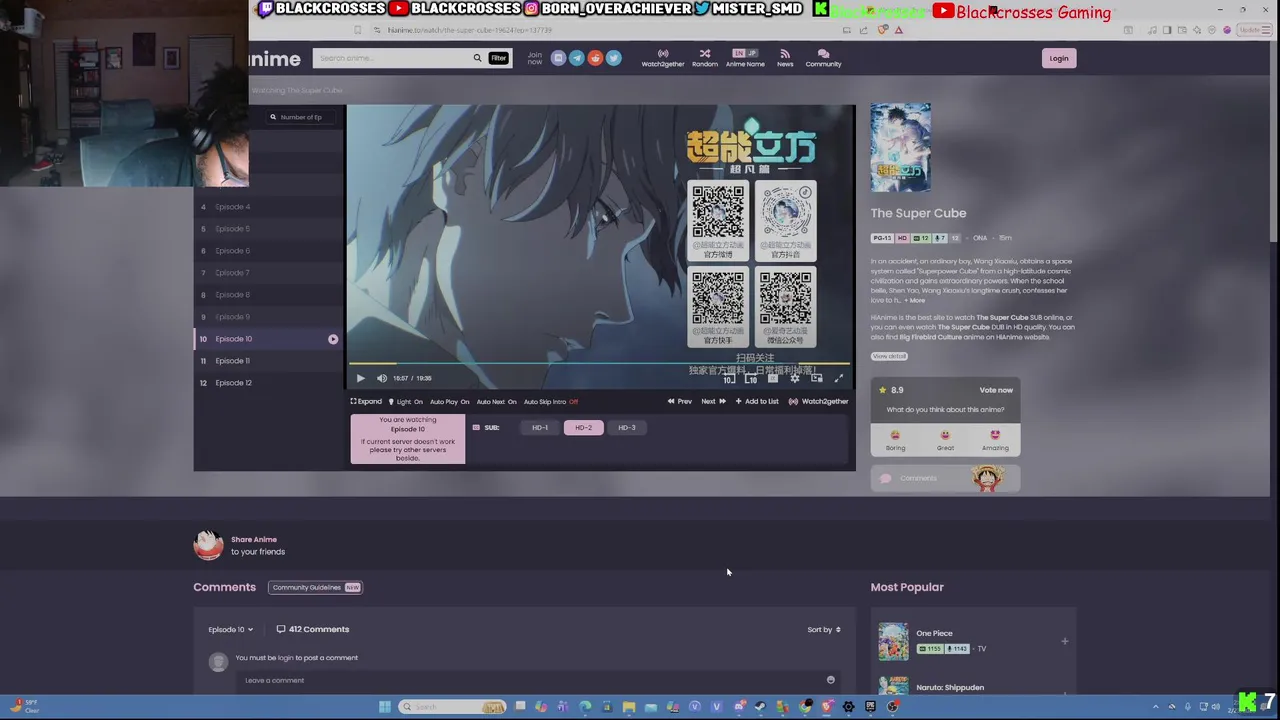Enable picture-in-picture mode in the player
This screenshot has height=720, width=1280.
pyautogui.click(x=817, y=379)
